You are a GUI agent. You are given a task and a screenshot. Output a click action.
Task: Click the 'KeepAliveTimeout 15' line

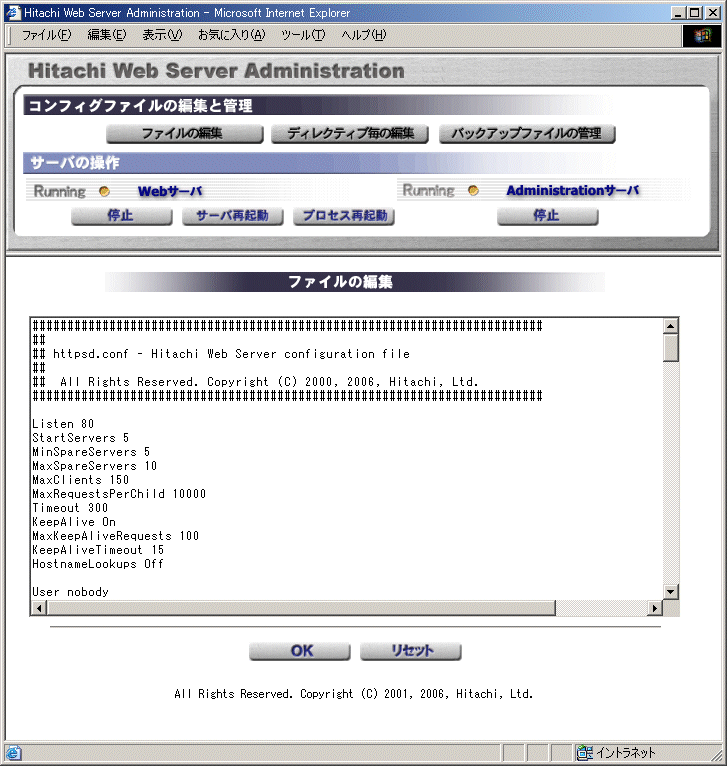[98, 550]
